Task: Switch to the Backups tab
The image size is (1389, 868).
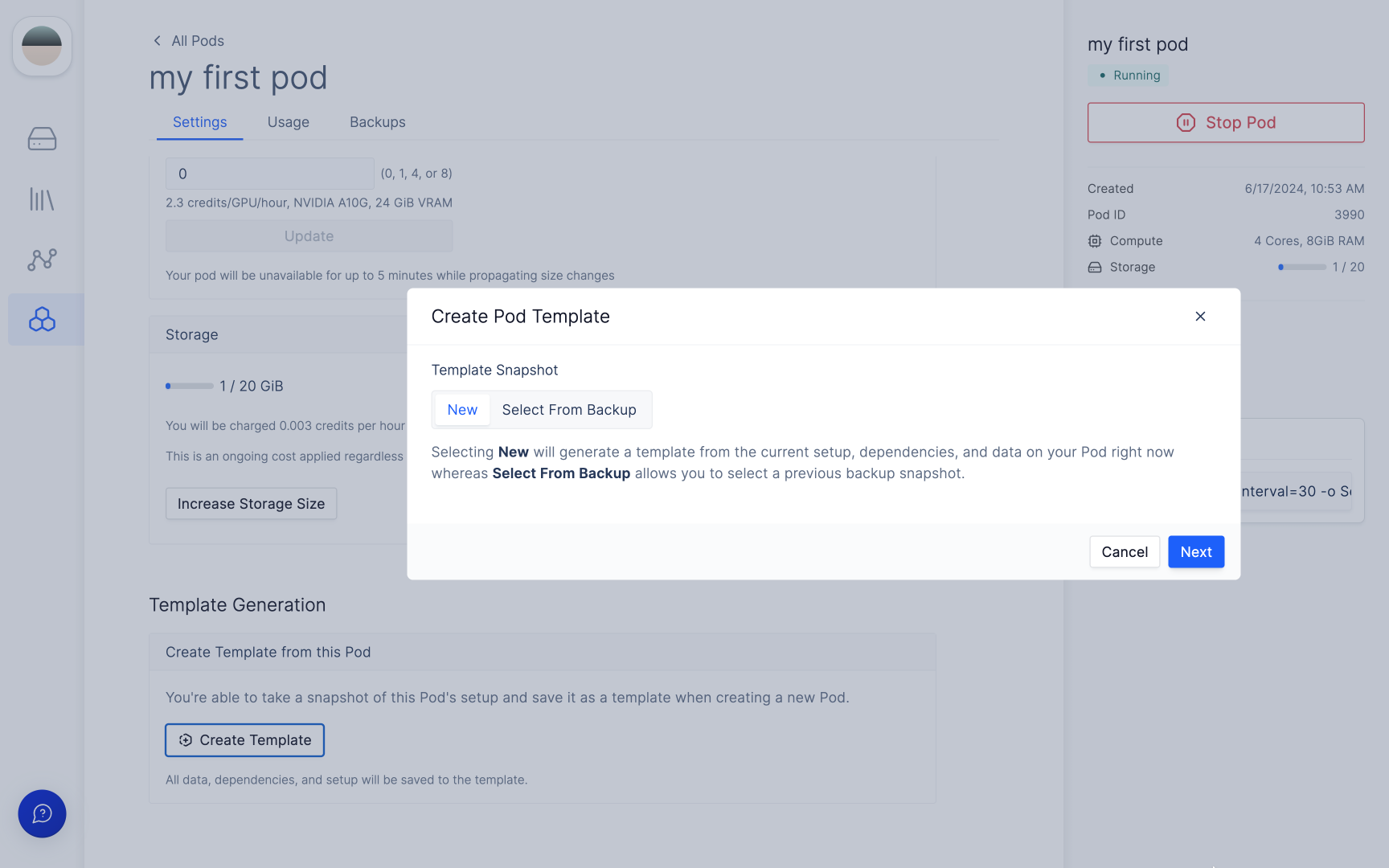Action: [x=378, y=122]
